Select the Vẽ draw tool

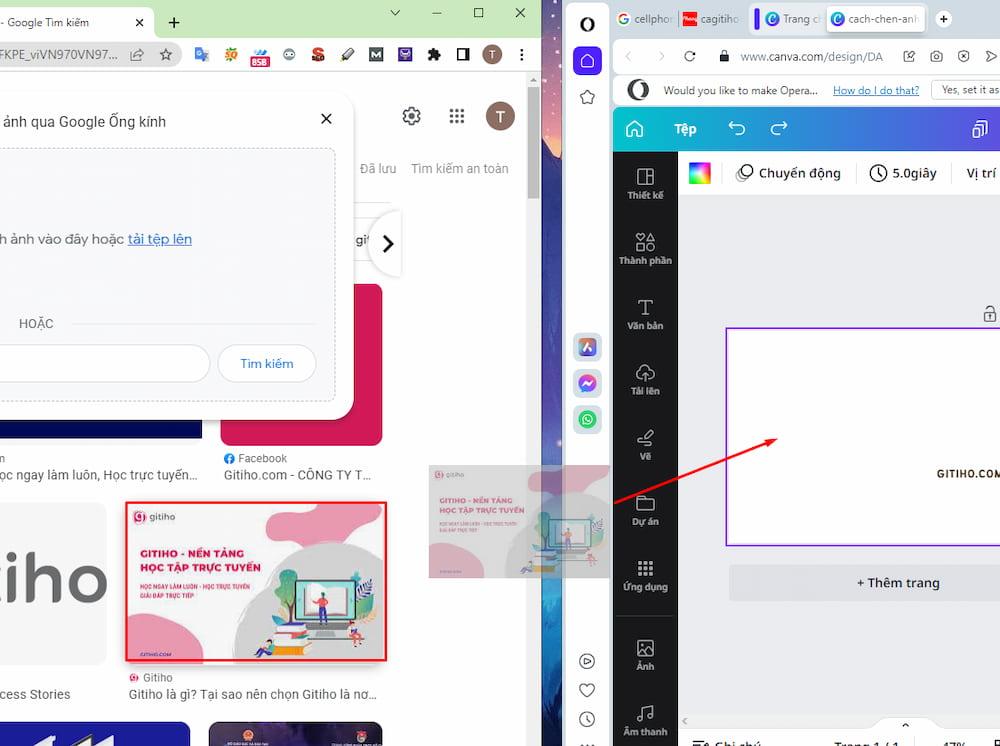(x=645, y=445)
